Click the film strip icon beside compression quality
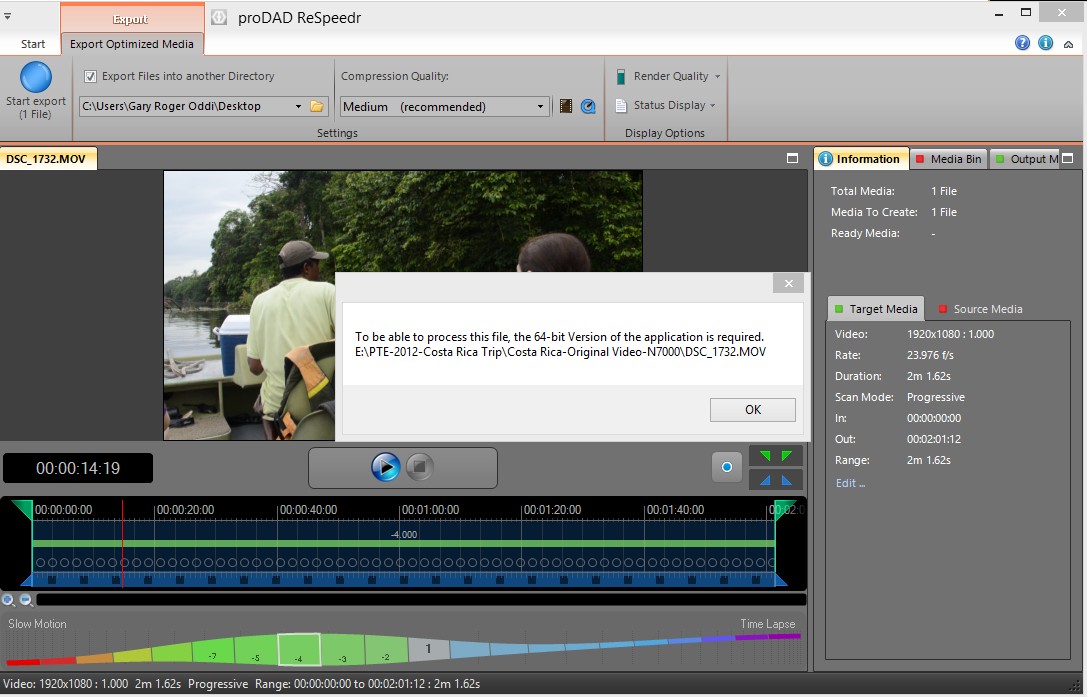Viewport: 1087px width, 697px height. tap(566, 106)
